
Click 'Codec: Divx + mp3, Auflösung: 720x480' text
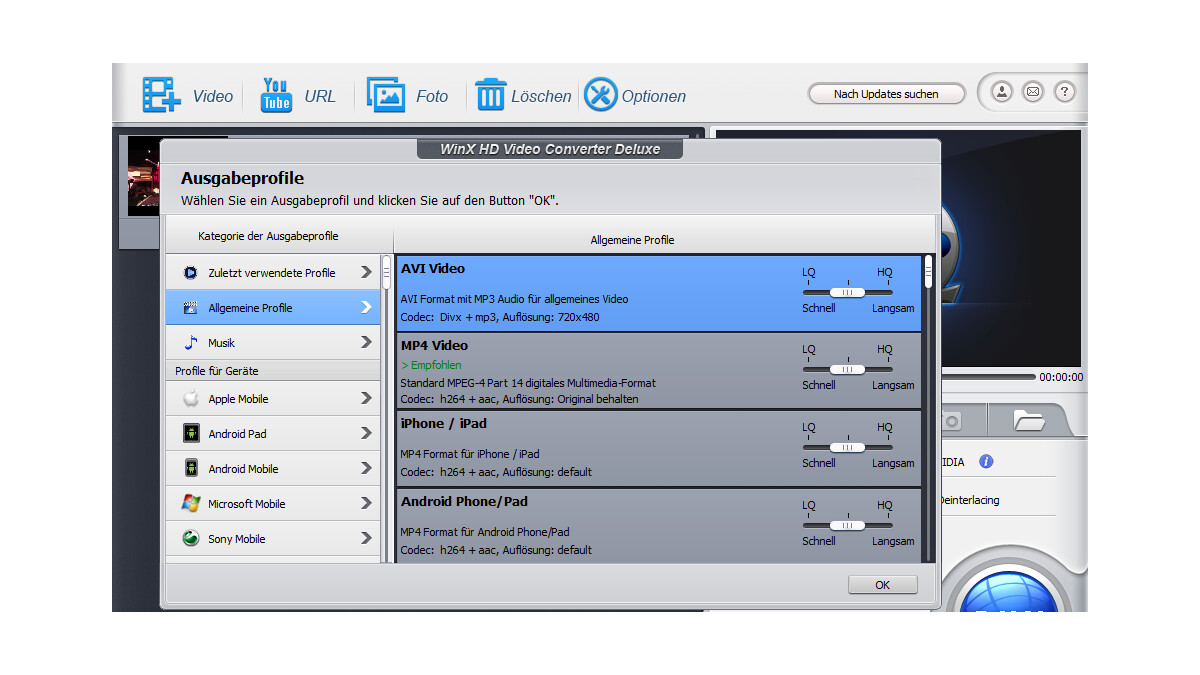coord(500,317)
